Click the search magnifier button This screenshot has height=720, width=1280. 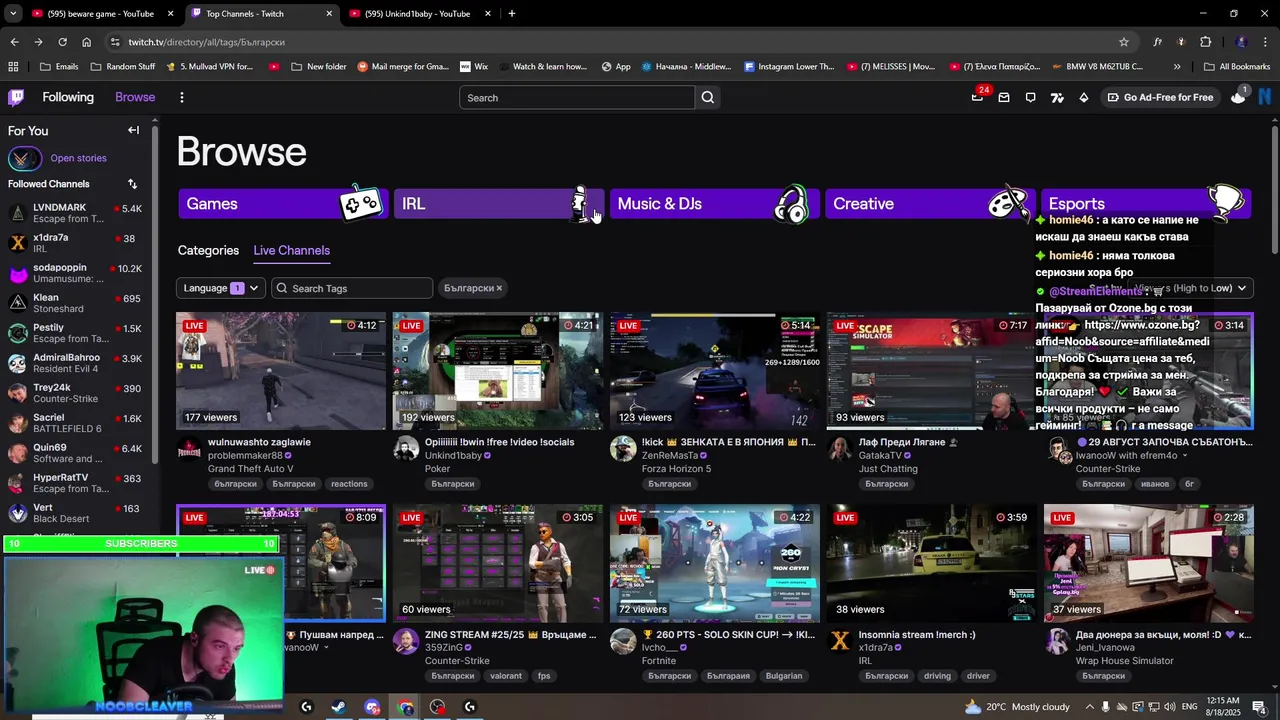(708, 97)
